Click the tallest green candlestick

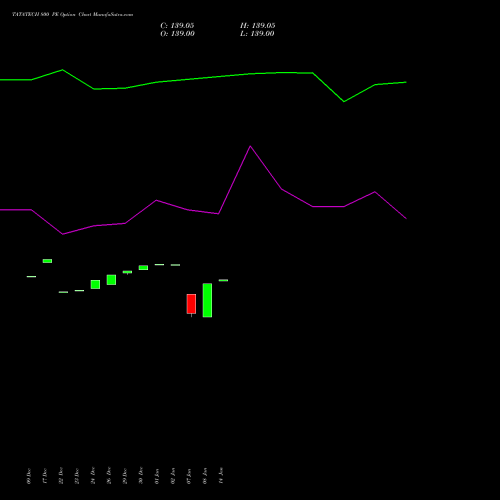[x=207, y=300]
